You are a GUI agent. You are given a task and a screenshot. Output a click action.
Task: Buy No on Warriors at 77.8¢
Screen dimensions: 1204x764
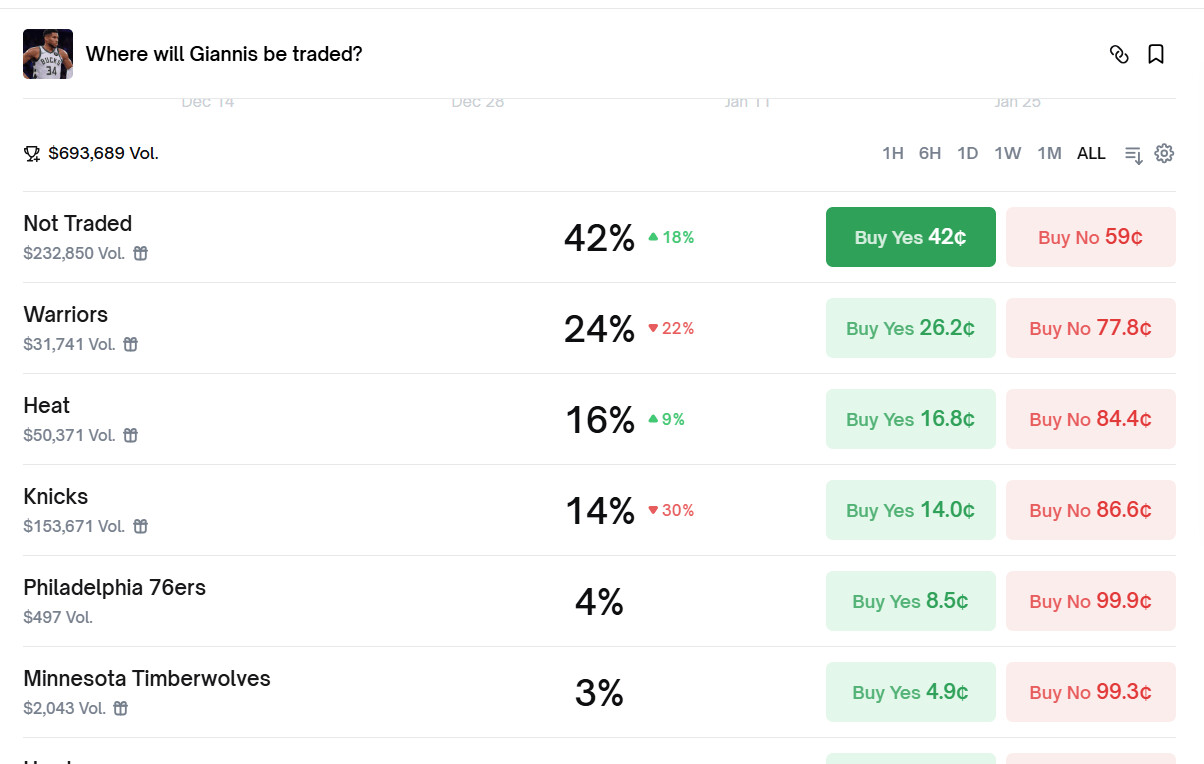(1090, 328)
